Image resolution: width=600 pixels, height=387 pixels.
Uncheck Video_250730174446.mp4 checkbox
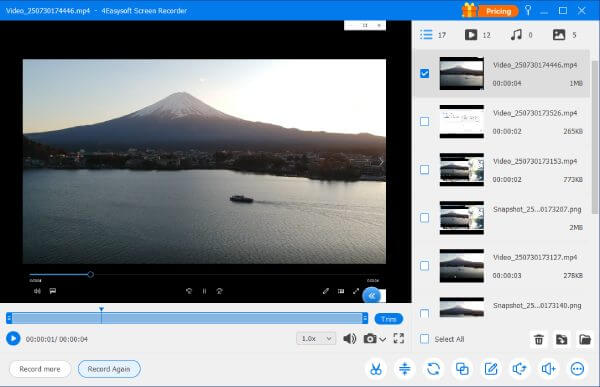coord(424,73)
